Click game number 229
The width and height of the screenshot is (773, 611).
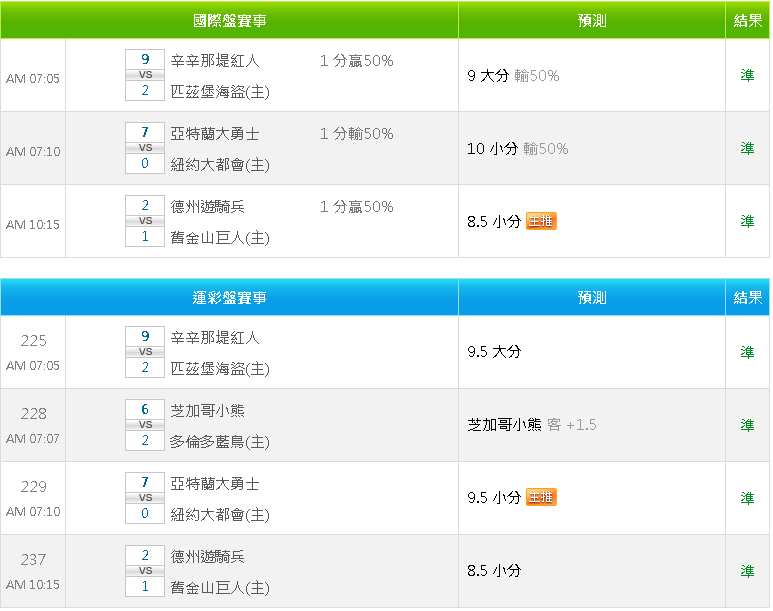(x=34, y=486)
